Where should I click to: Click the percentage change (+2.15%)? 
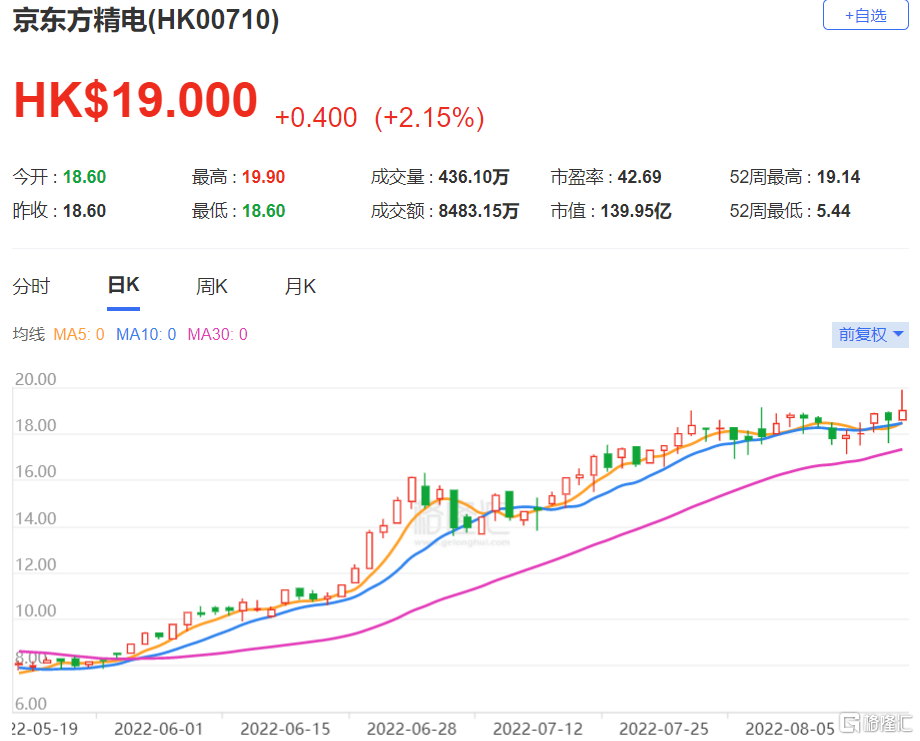point(429,118)
